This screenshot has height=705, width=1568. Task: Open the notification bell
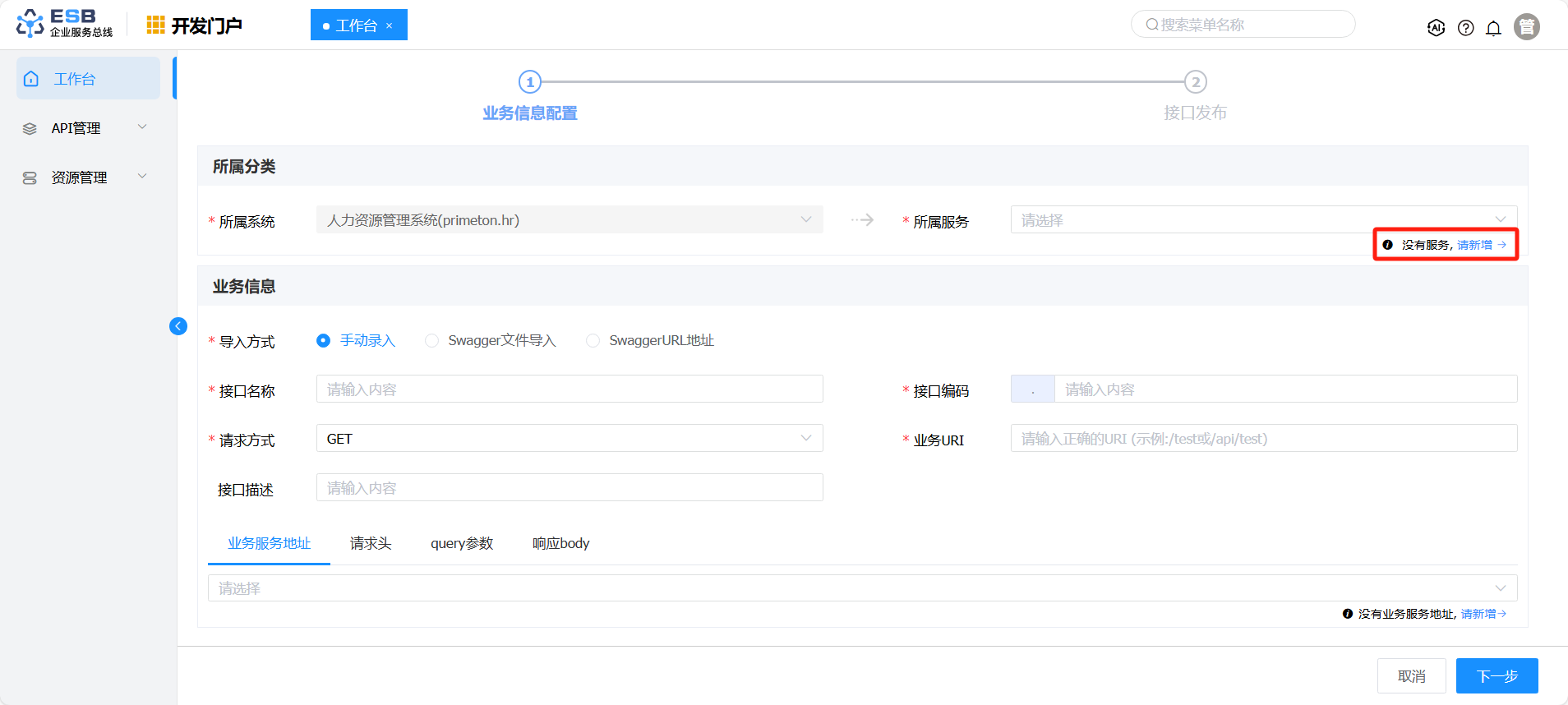point(1493,28)
